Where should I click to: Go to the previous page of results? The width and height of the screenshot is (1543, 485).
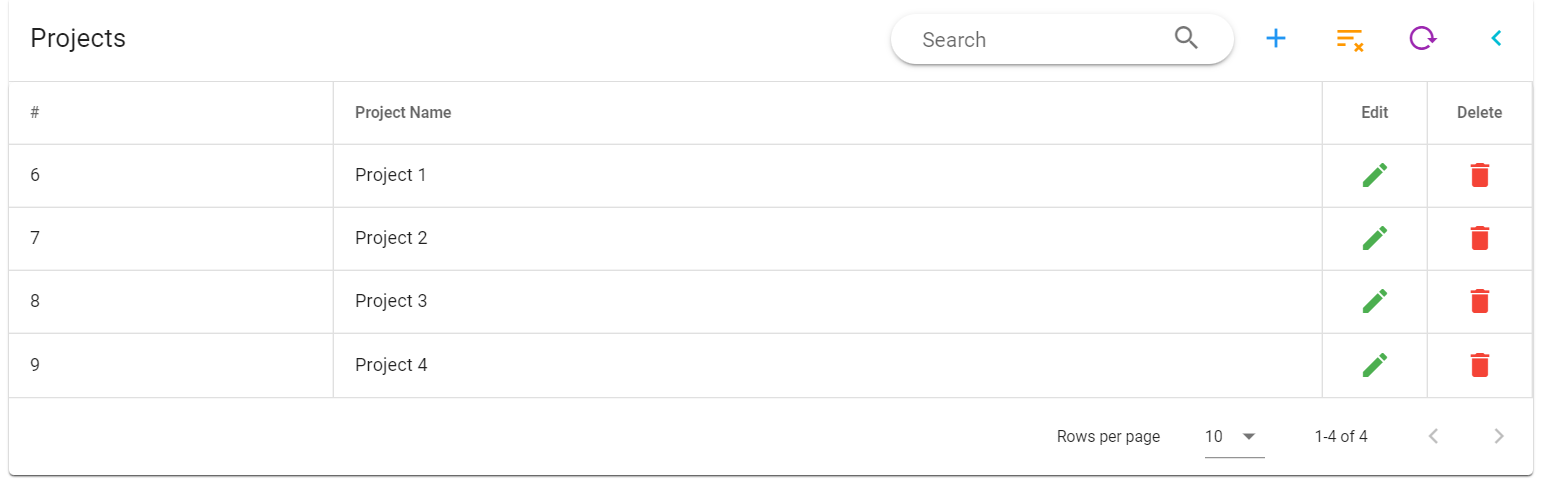pyautogui.click(x=1433, y=436)
